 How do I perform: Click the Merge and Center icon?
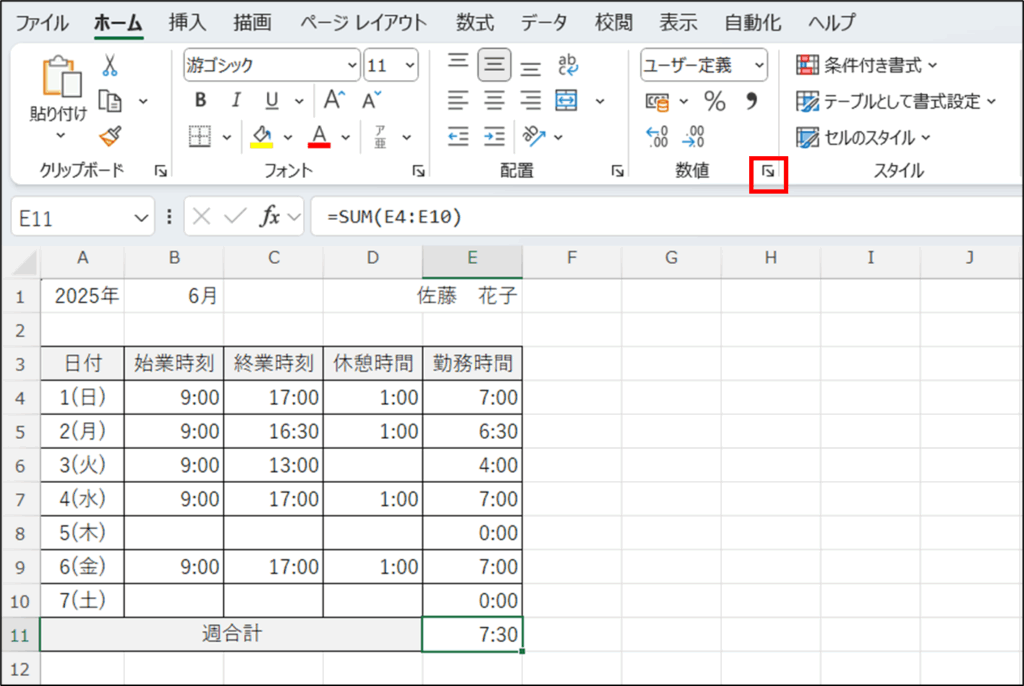click(x=566, y=101)
